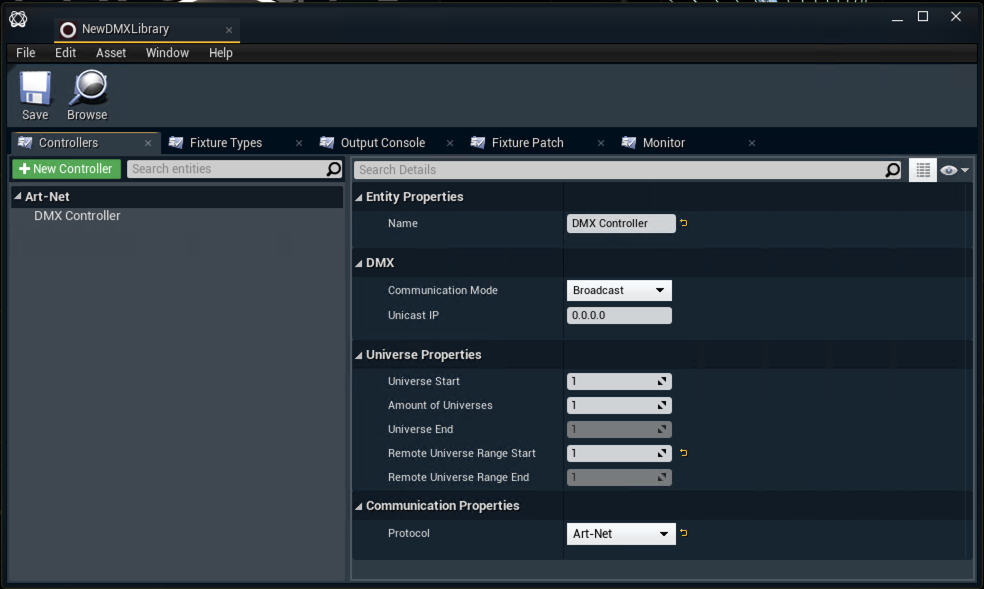984x589 pixels.
Task: Open the Protocol Art-Net dropdown
Action: [x=620, y=534]
